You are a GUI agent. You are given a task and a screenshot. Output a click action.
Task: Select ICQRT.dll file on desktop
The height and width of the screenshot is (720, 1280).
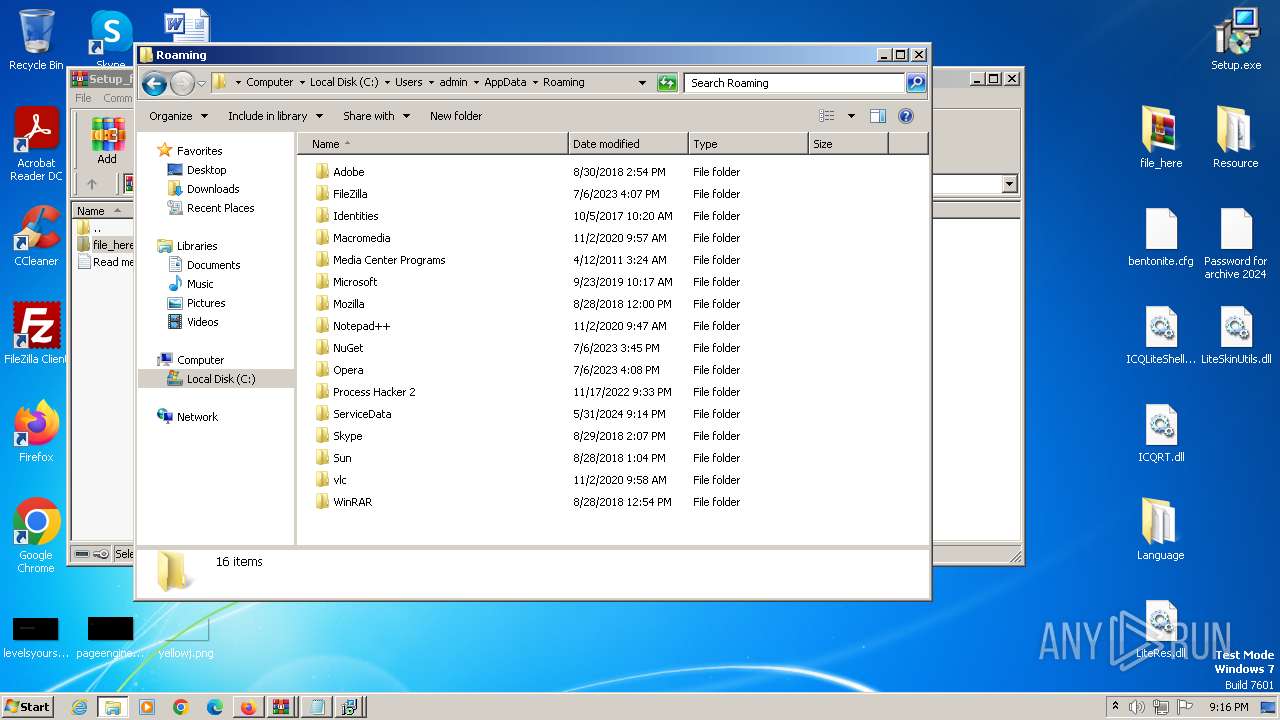tap(1161, 433)
